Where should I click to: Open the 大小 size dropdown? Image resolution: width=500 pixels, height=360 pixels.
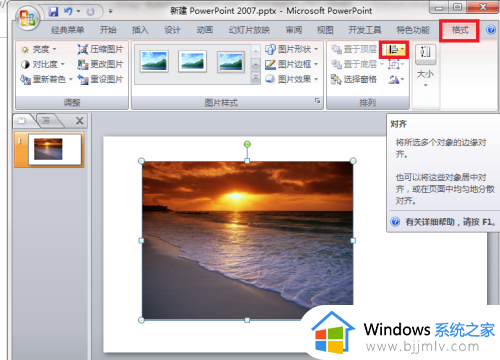[425, 78]
